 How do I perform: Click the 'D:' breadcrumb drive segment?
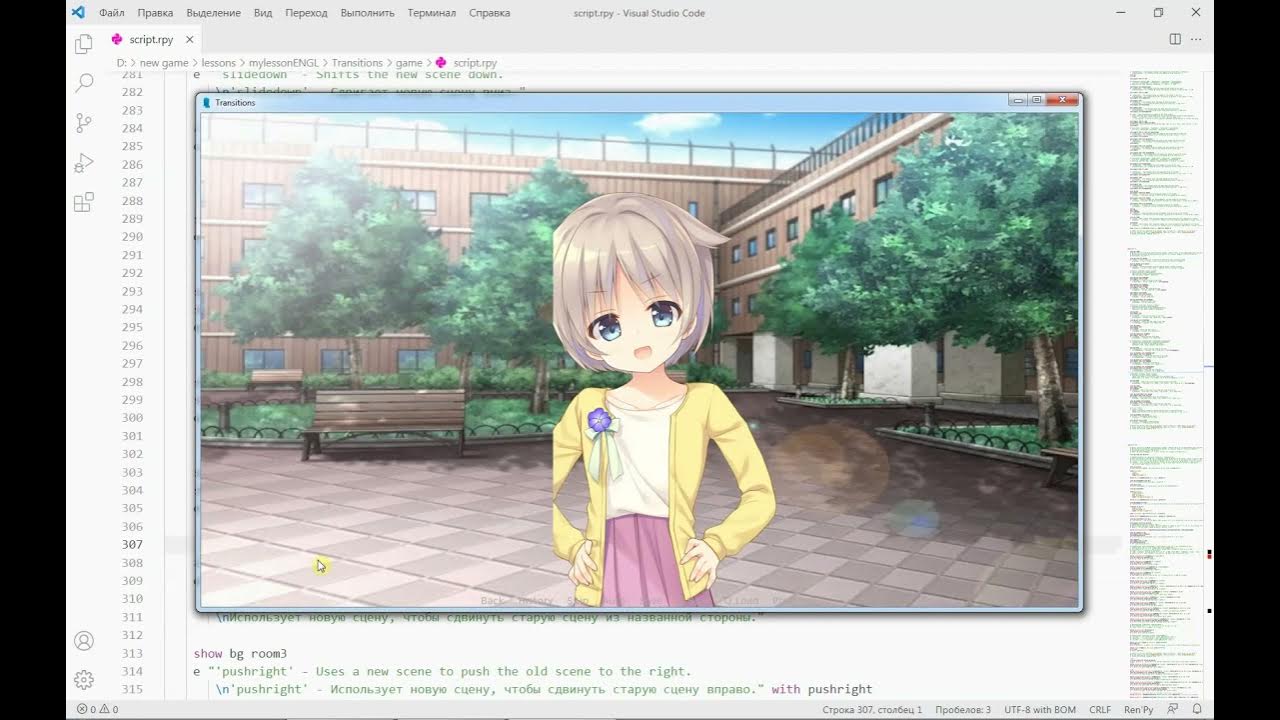pyautogui.click(x=122, y=63)
